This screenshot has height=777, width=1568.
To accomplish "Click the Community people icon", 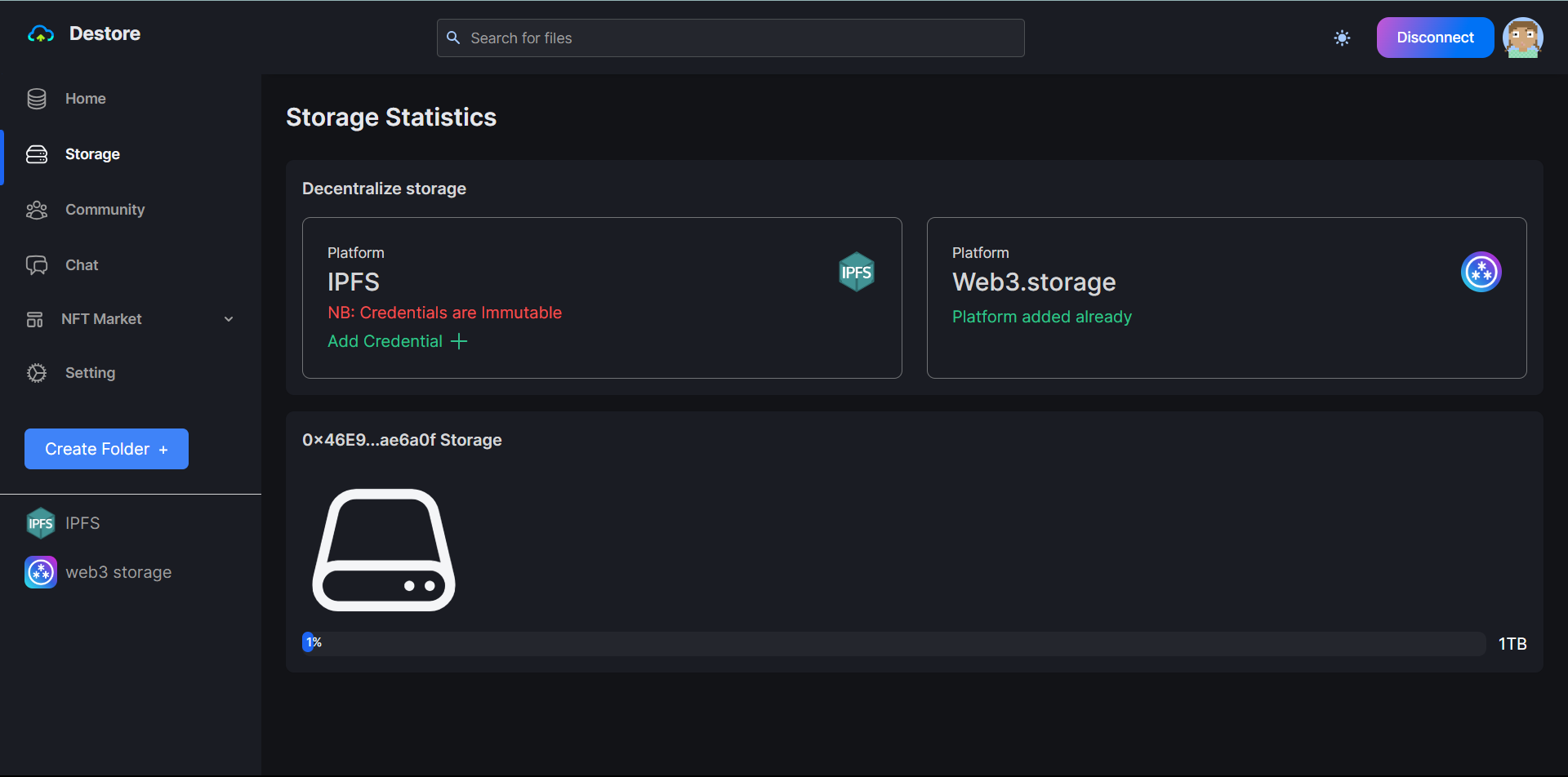I will pyautogui.click(x=37, y=210).
